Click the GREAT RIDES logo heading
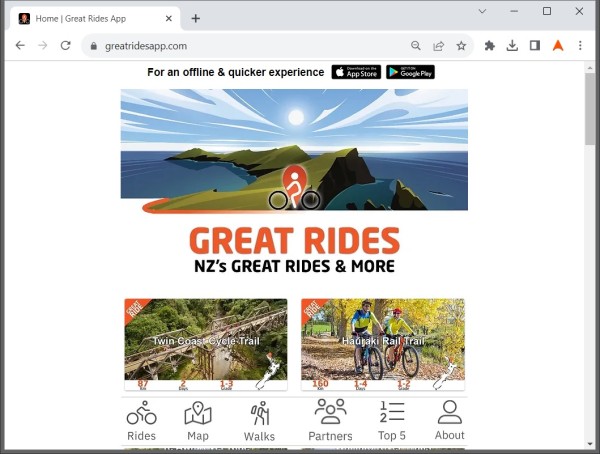Image resolution: width=600 pixels, height=454 pixels. [294, 240]
